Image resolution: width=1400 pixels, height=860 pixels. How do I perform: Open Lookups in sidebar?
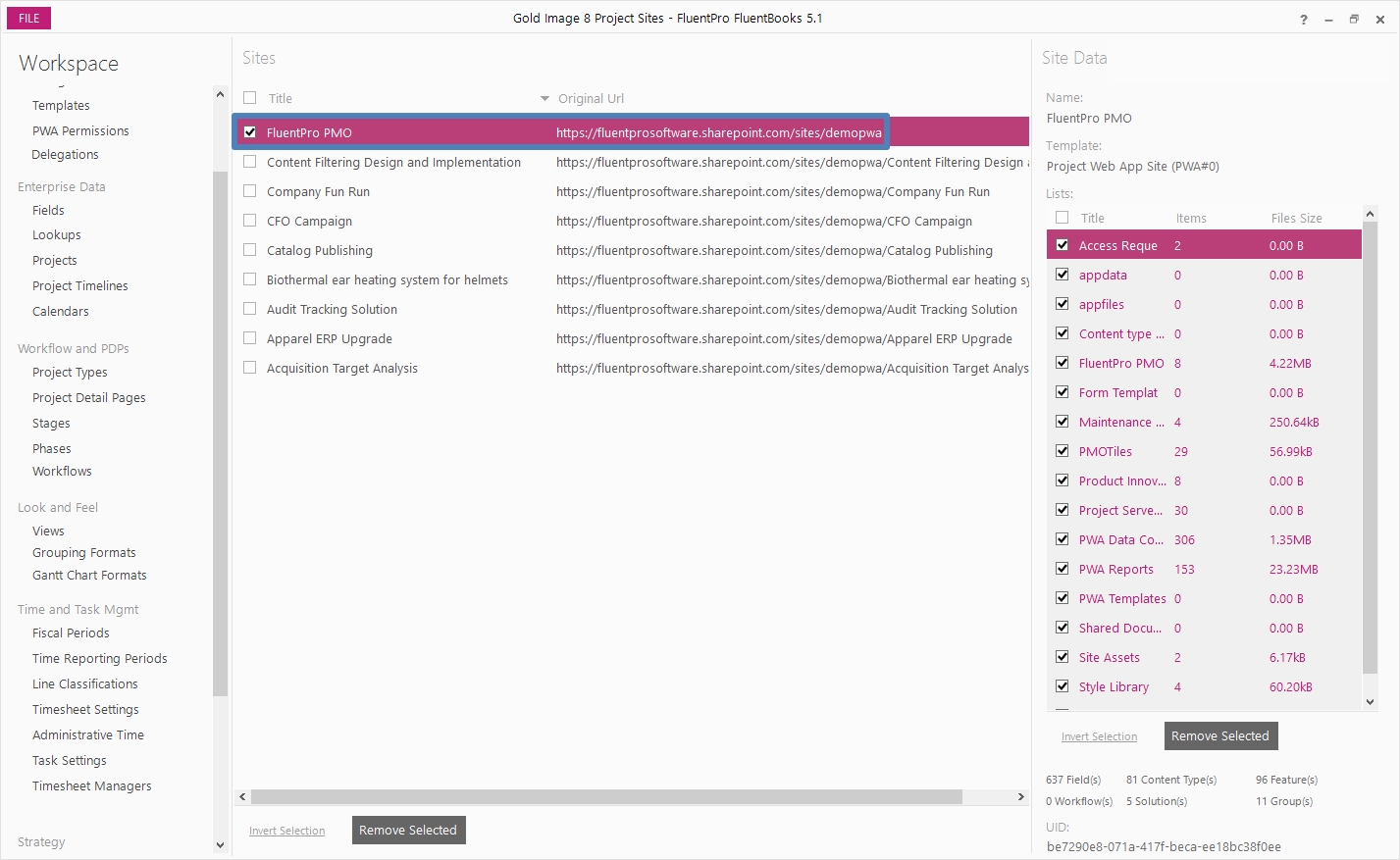[x=57, y=235]
